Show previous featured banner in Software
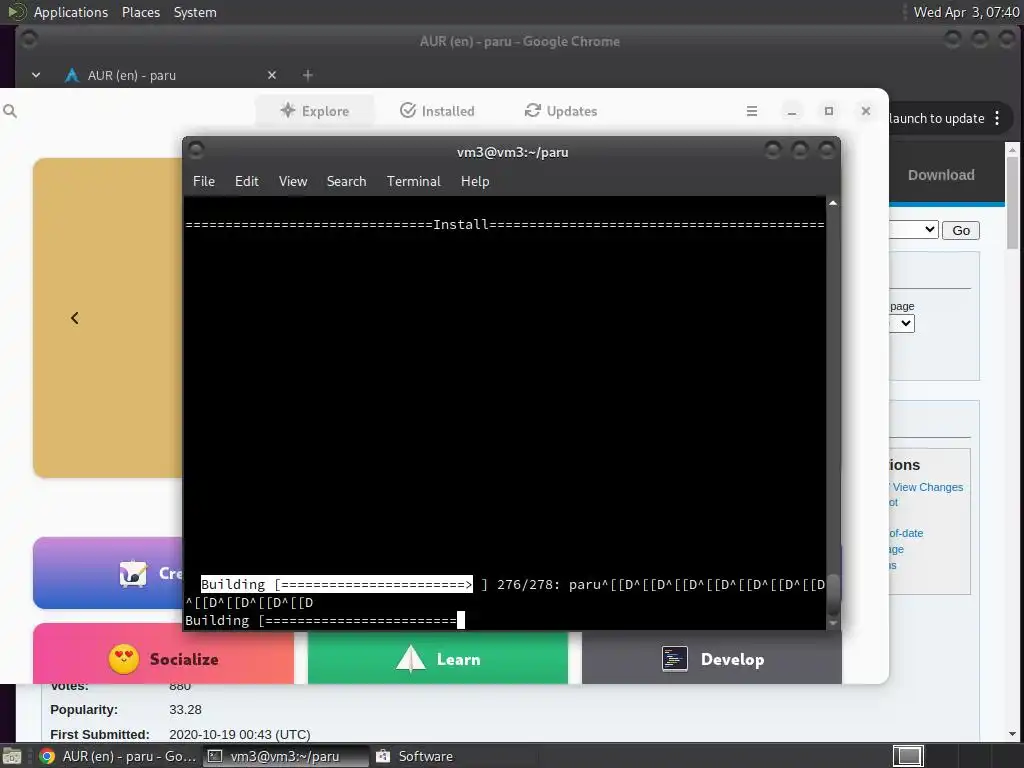 coord(74,318)
